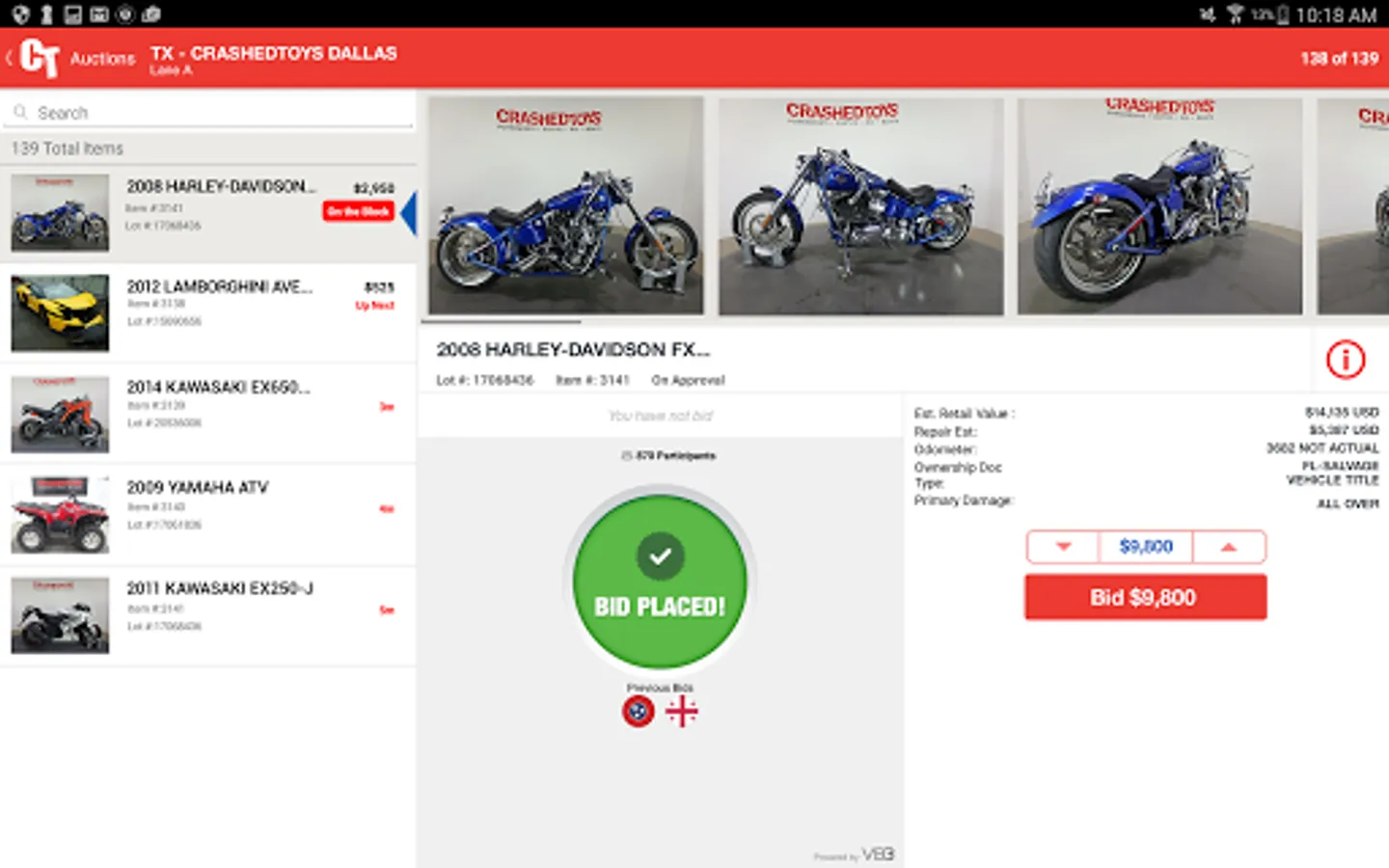Select the 2011 Kawasaki EX250-J list item
Screen dimensions: 1389x868
[x=208, y=615]
